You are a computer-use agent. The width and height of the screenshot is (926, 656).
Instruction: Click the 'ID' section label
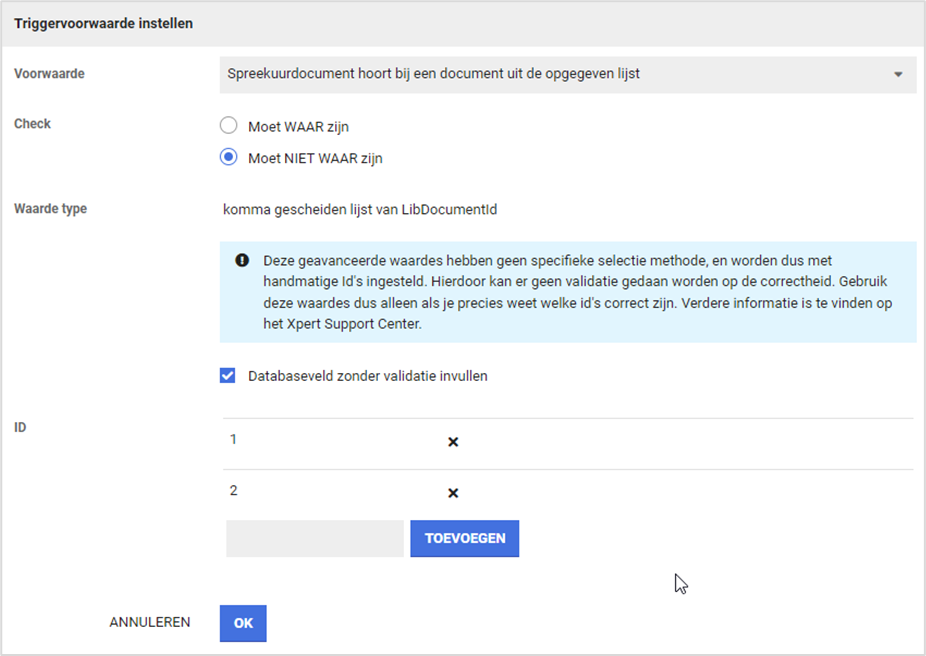tap(20, 427)
